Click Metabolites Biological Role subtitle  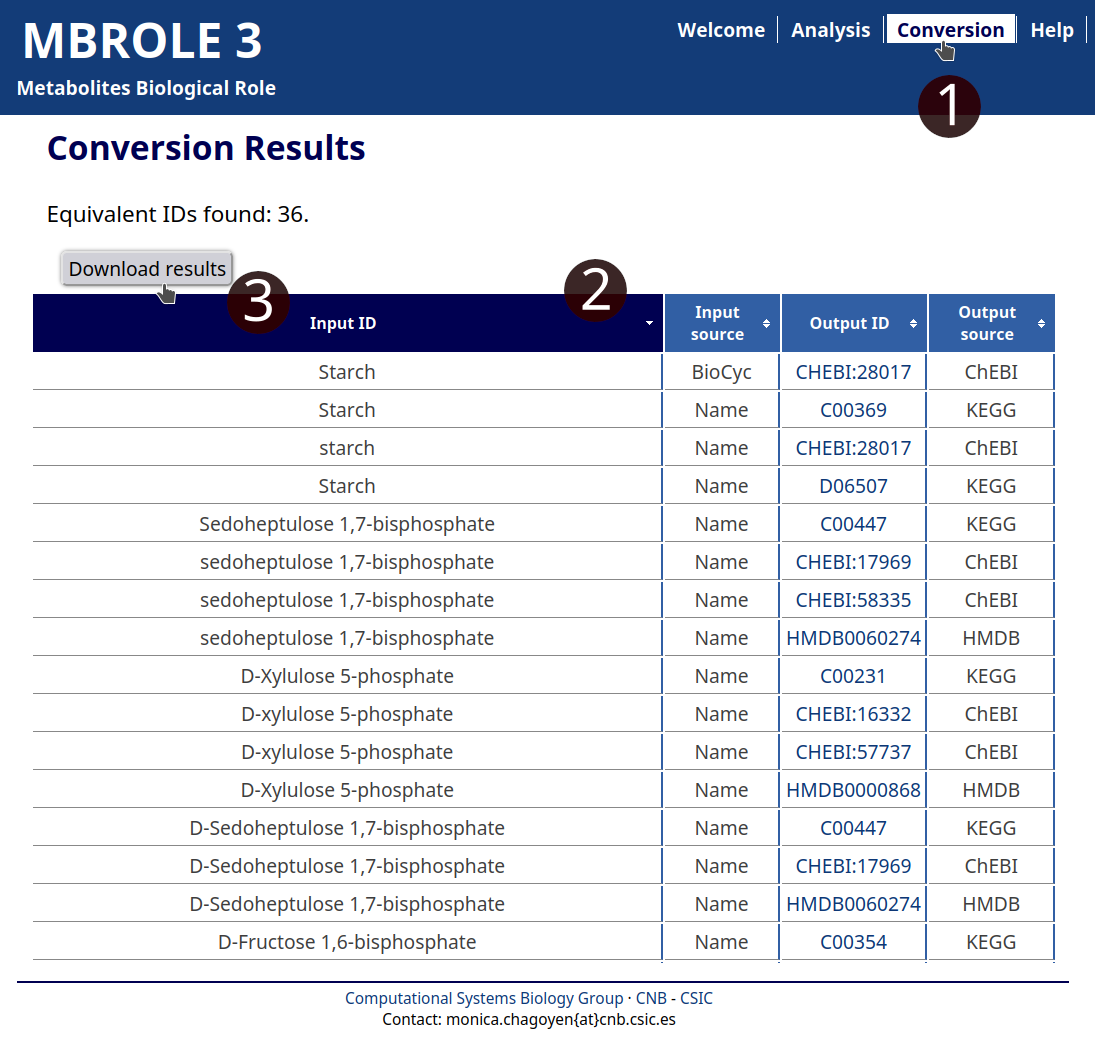point(146,88)
